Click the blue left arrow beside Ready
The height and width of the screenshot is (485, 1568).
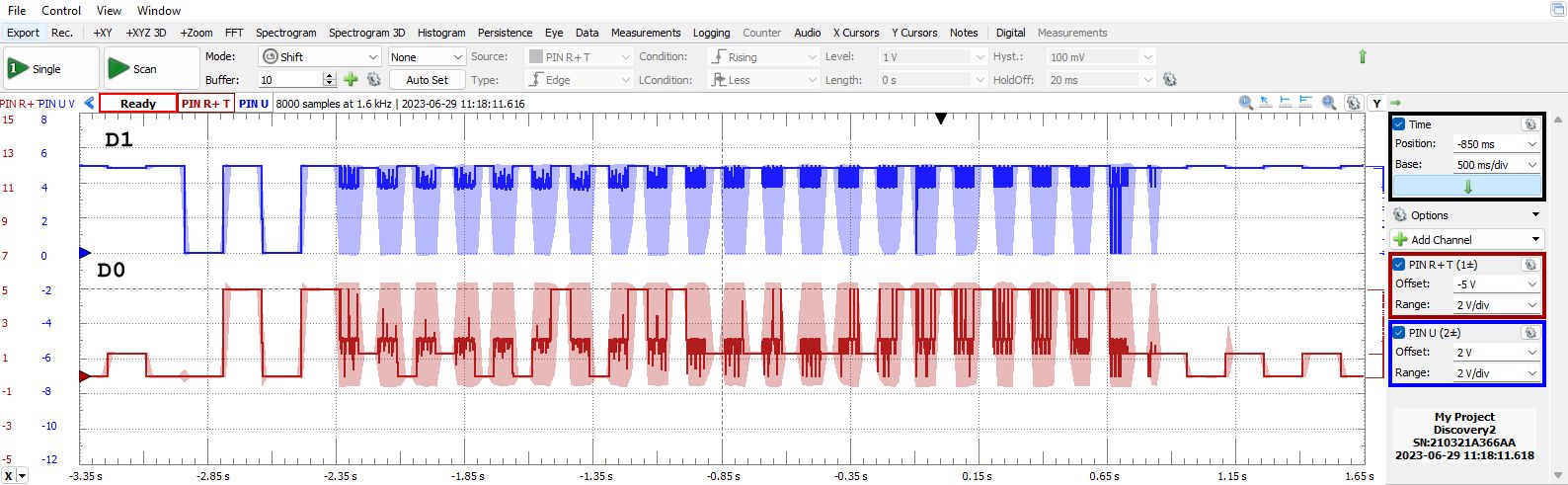pyautogui.click(x=90, y=103)
